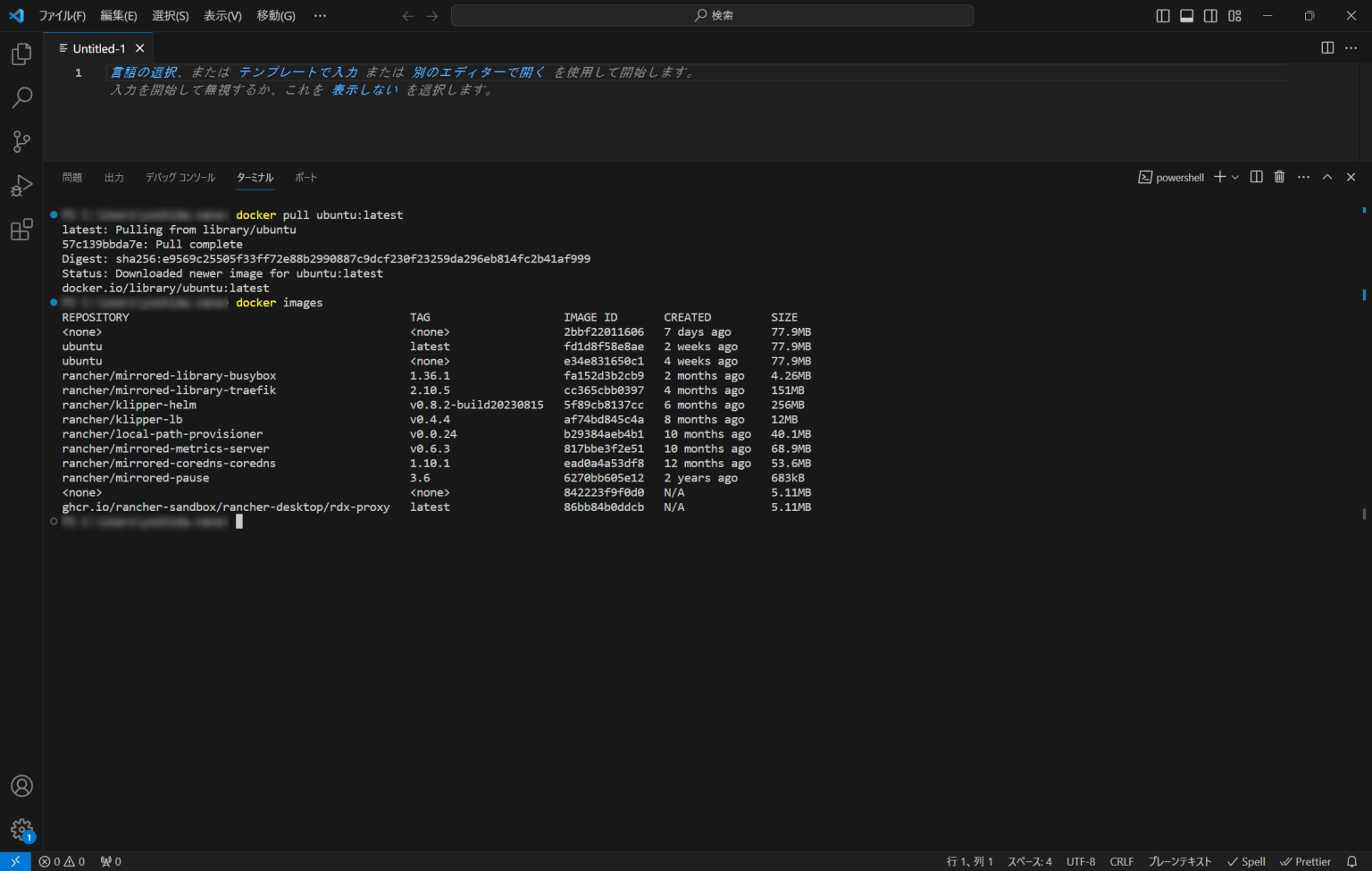Click the 検索 search box in the title bar
Screen dimensions: 1372x871
[712, 15]
